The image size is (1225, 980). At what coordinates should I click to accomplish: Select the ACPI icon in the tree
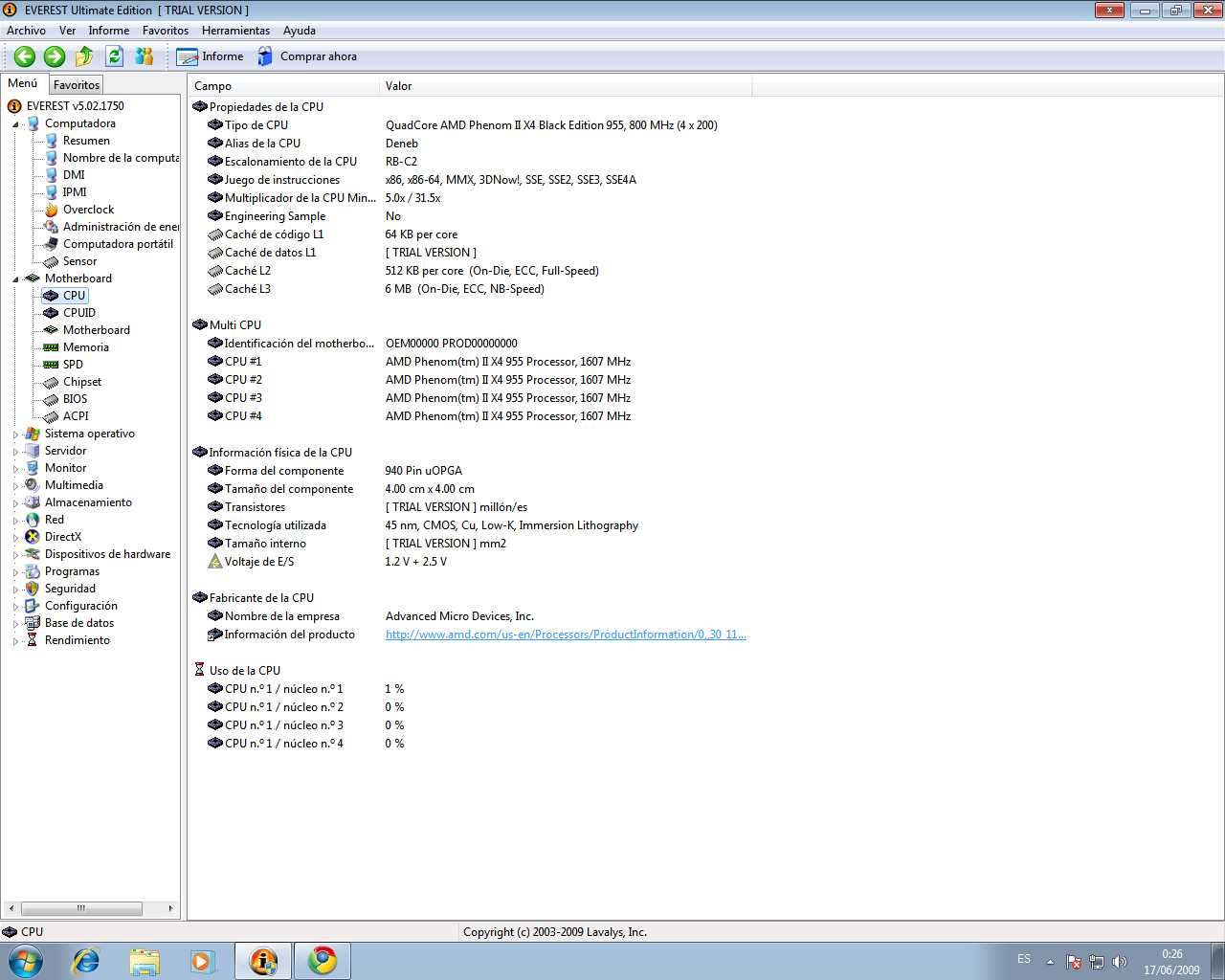[x=52, y=416]
